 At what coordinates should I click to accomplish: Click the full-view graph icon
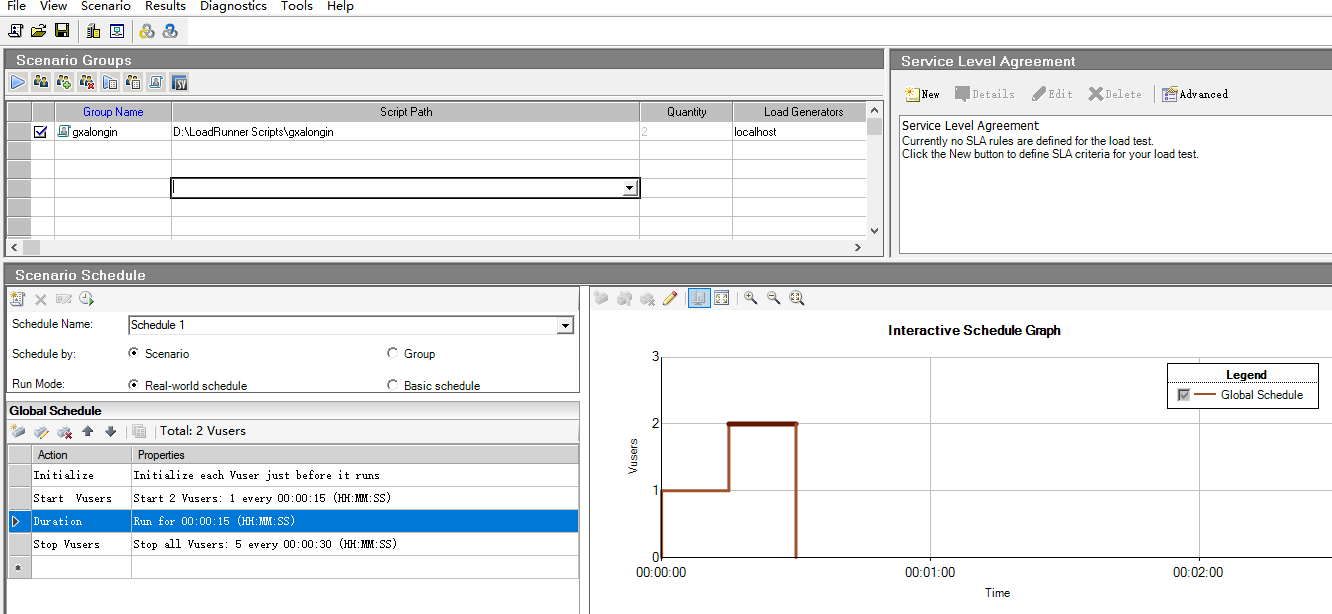click(x=722, y=298)
